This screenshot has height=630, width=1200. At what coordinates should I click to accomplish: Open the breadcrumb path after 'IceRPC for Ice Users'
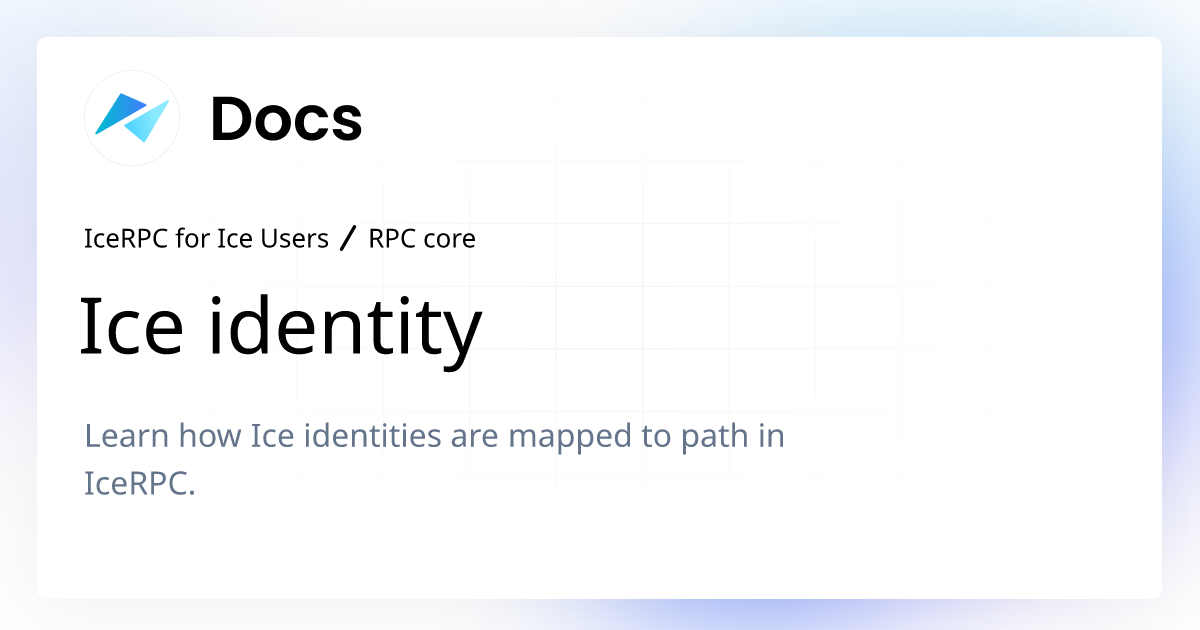pos(422,238)
